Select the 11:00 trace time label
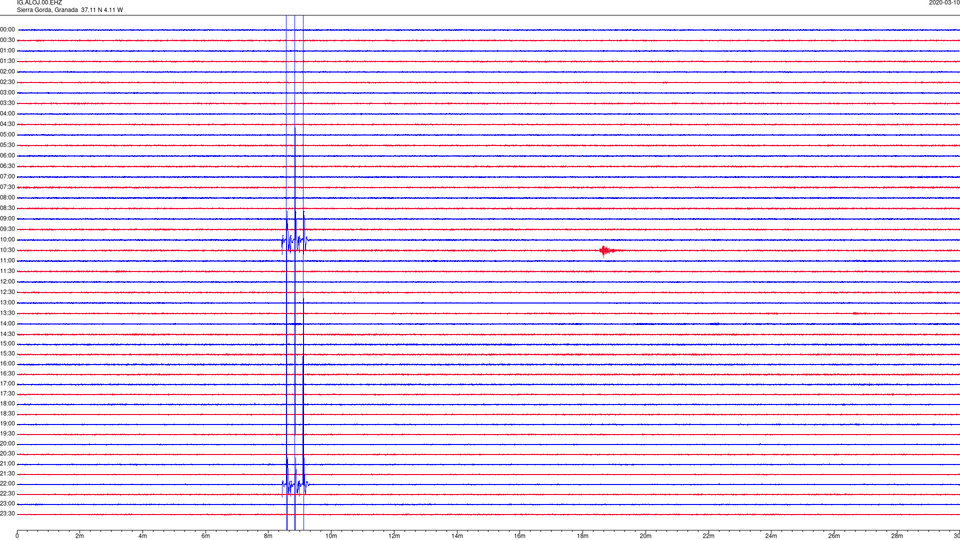The width and height of the screenshot is (960, 540). pos(7,261)
